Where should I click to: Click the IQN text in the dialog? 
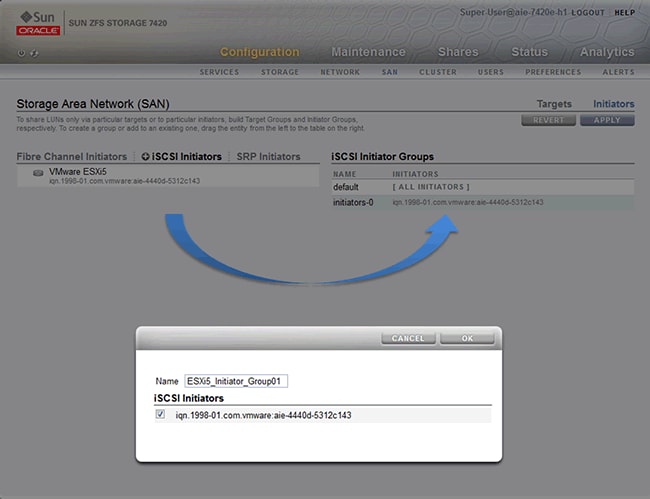(263, 415)
